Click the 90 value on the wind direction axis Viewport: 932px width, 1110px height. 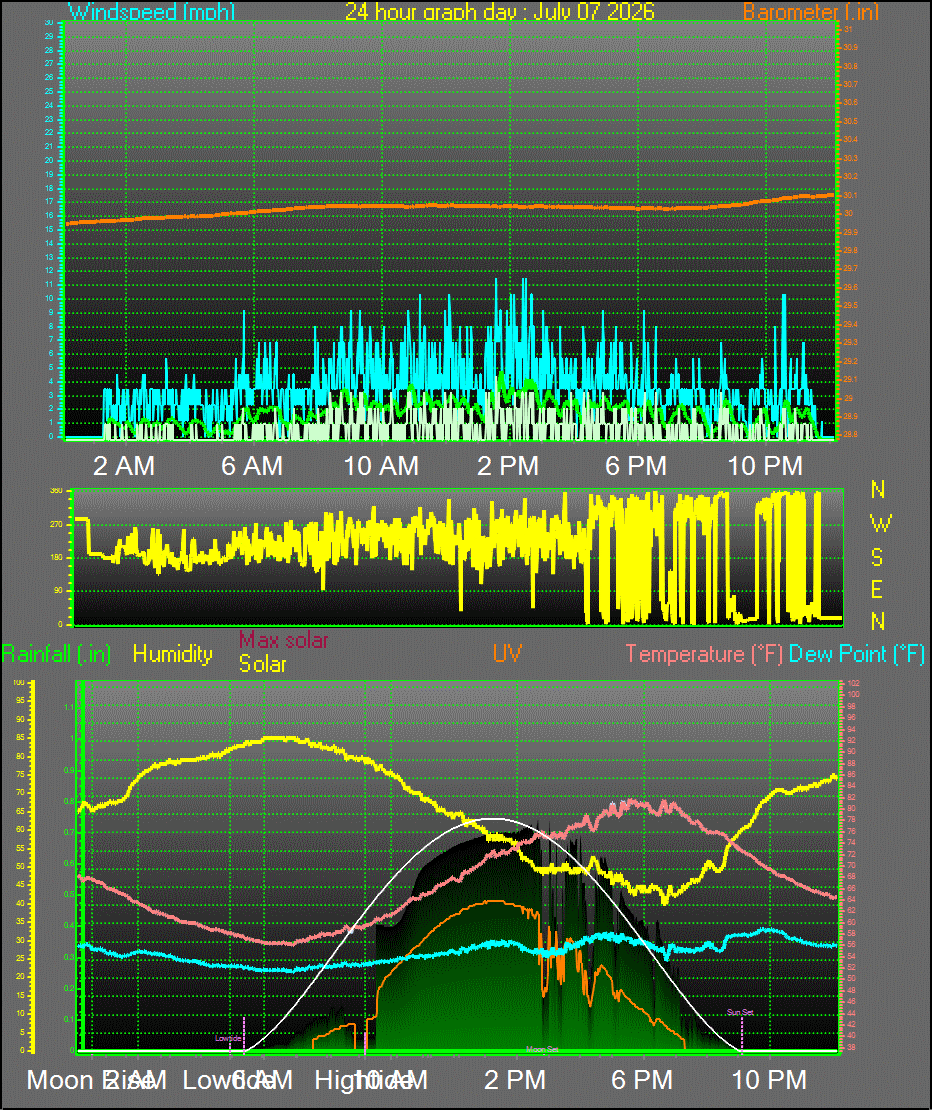click(58, 590)
